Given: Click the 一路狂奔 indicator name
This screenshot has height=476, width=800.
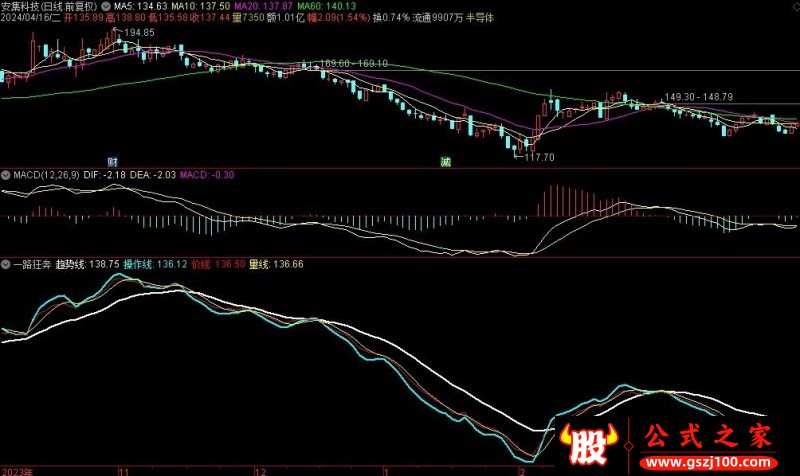Looking at the screenshot, I should point(32,264).
